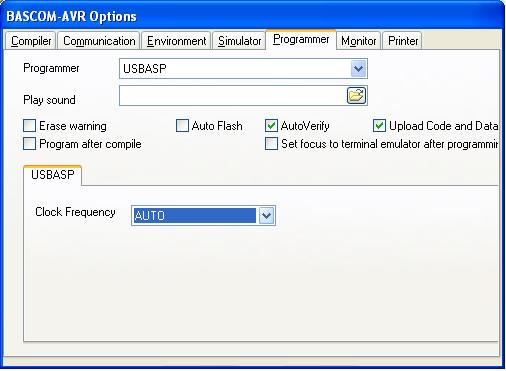Select the Simulator tab
This screenshot has height=371, width=506.
click(239, 41)
